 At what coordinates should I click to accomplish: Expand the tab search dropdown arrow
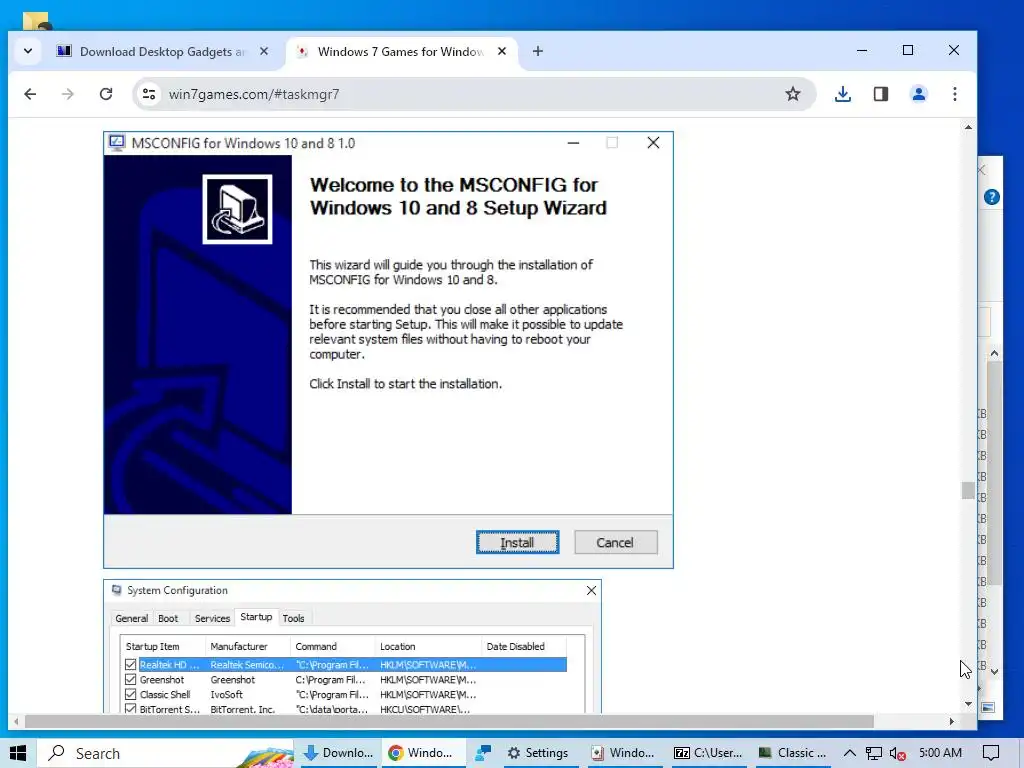click(27, 51)
